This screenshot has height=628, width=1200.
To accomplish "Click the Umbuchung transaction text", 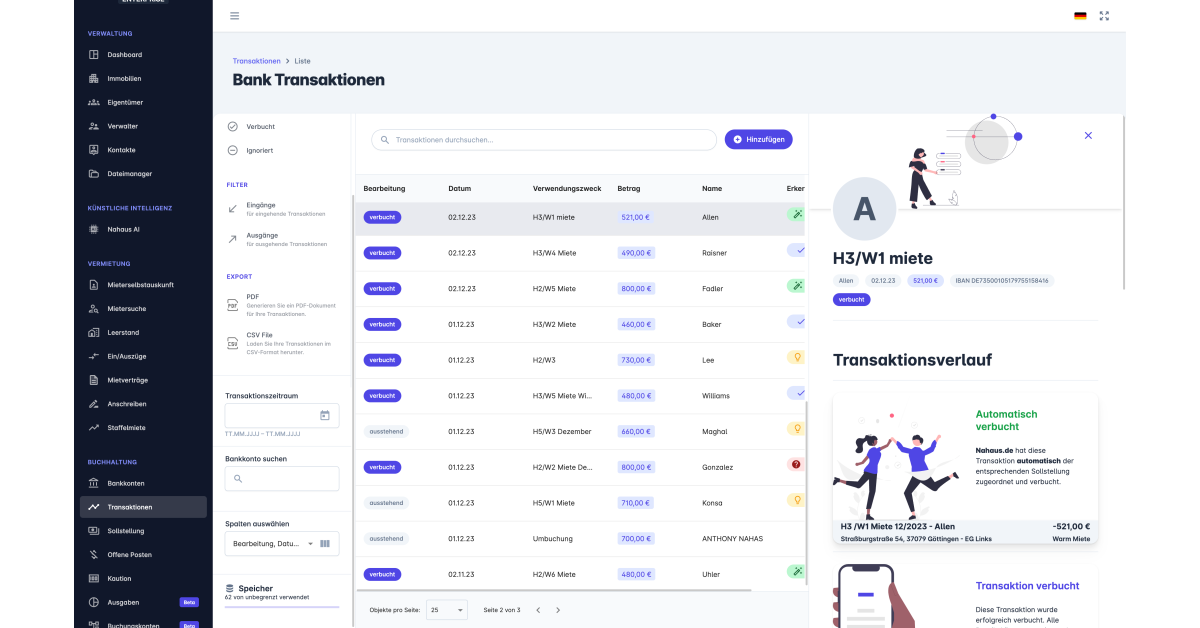I will click(553, 539).
